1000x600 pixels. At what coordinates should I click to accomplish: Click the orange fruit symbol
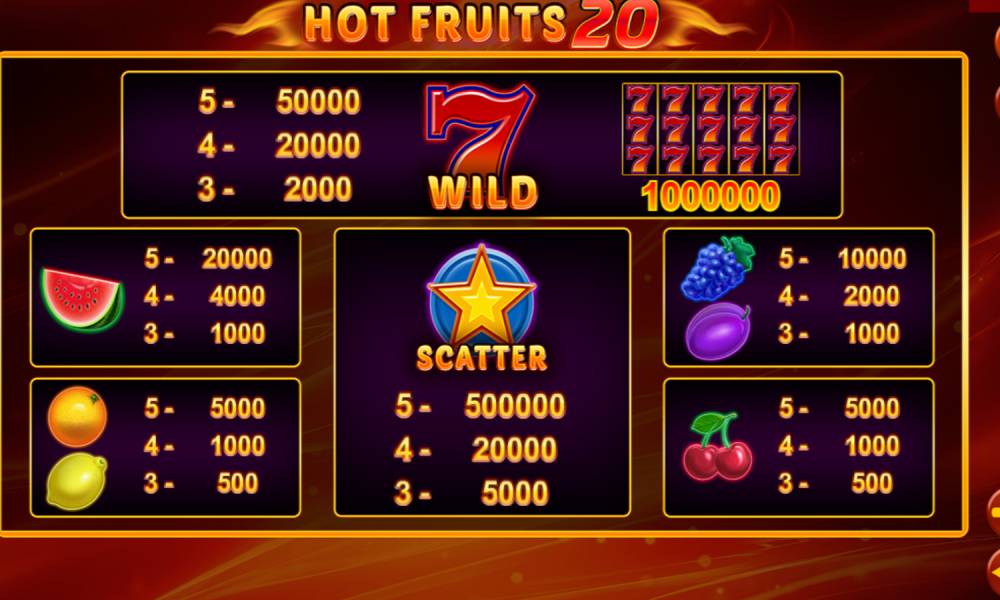77,416
